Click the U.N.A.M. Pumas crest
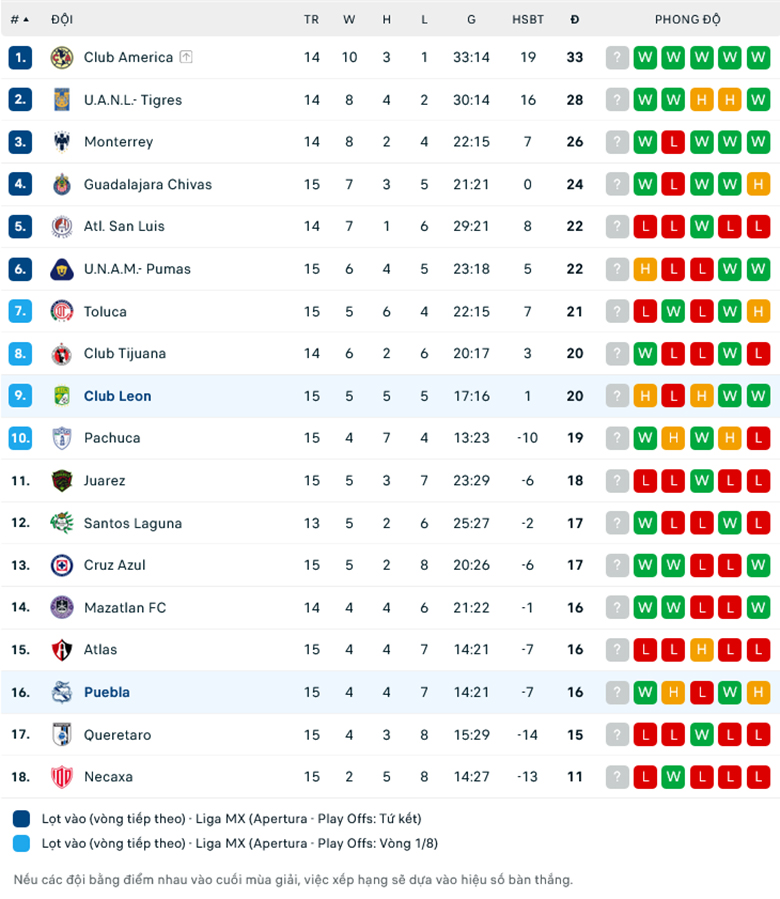This screenshot has height=899, width=780. (x=61, y=269)
